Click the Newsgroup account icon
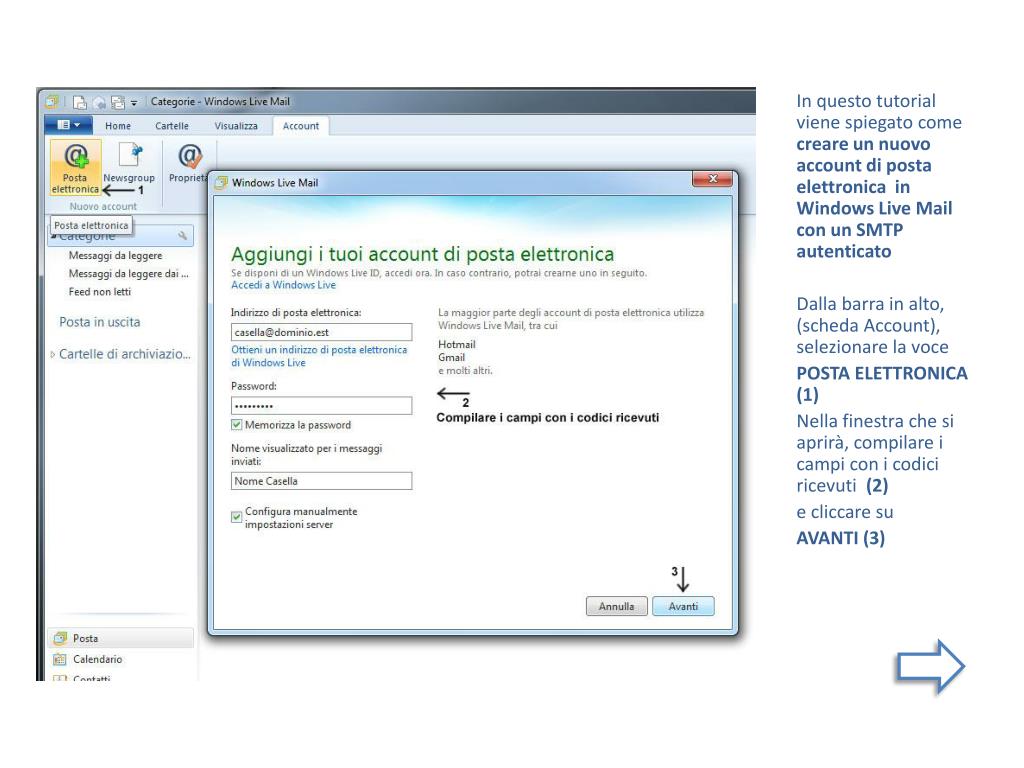The height and width of the screenshot is (768, 1024). point(129,164)
